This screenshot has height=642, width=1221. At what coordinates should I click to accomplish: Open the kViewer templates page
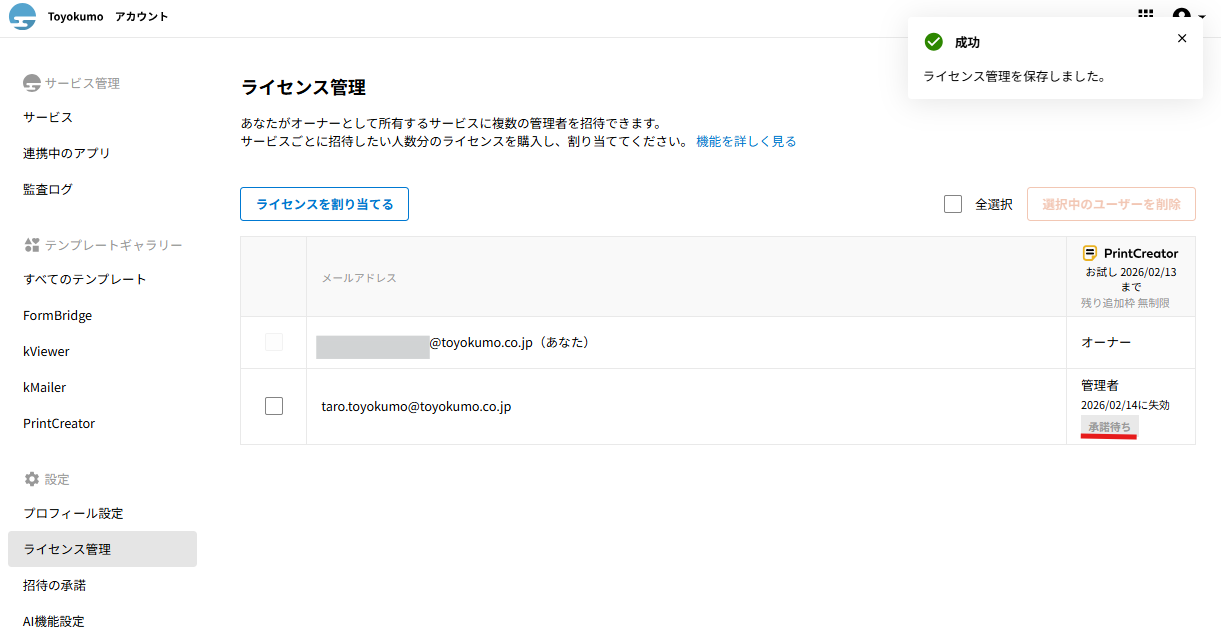coord(46,351)
